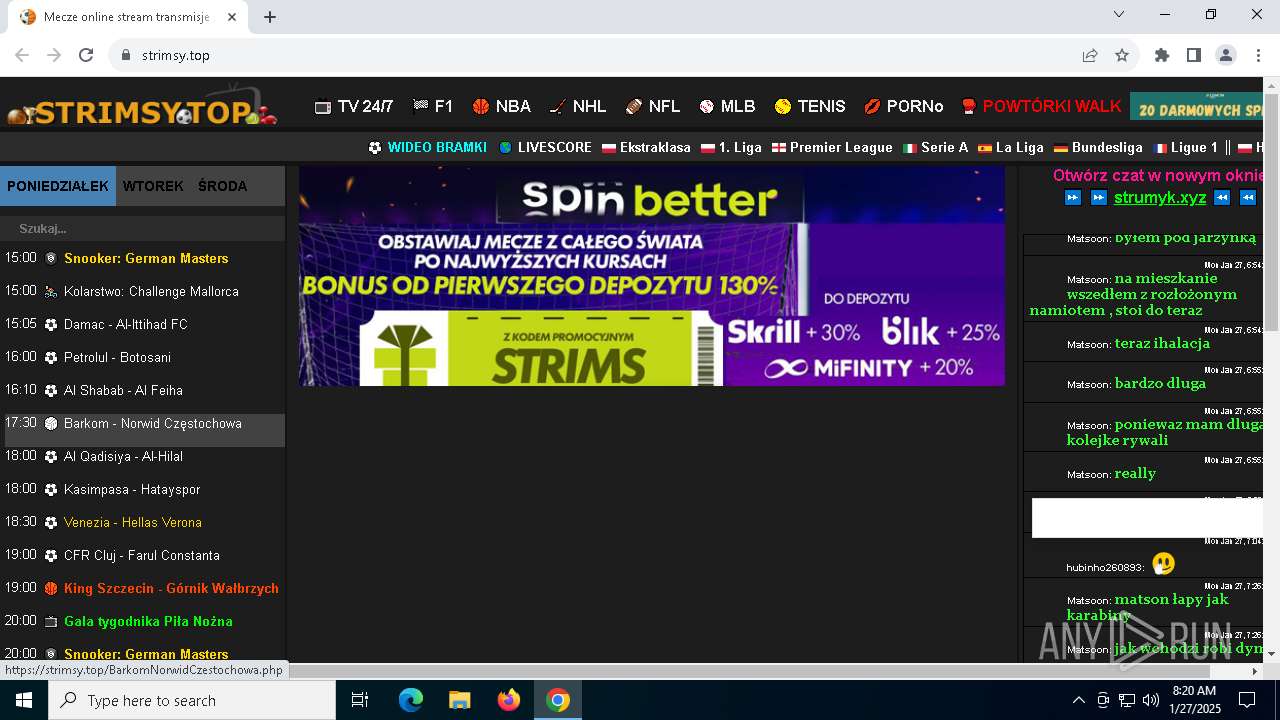
Task: Open chat in new window link
Action: coord(1158,176)
